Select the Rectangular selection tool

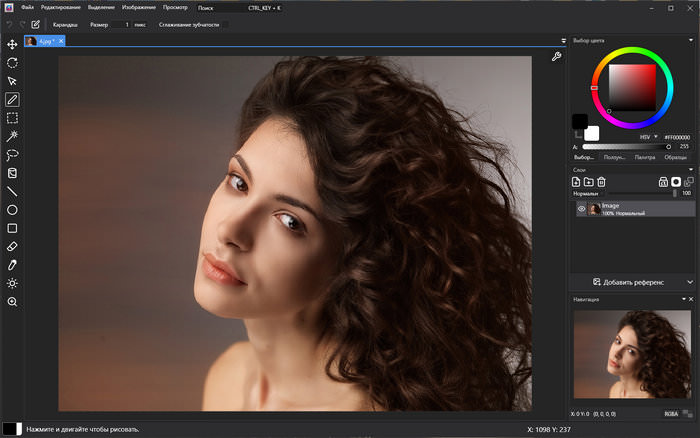point(12,118)
